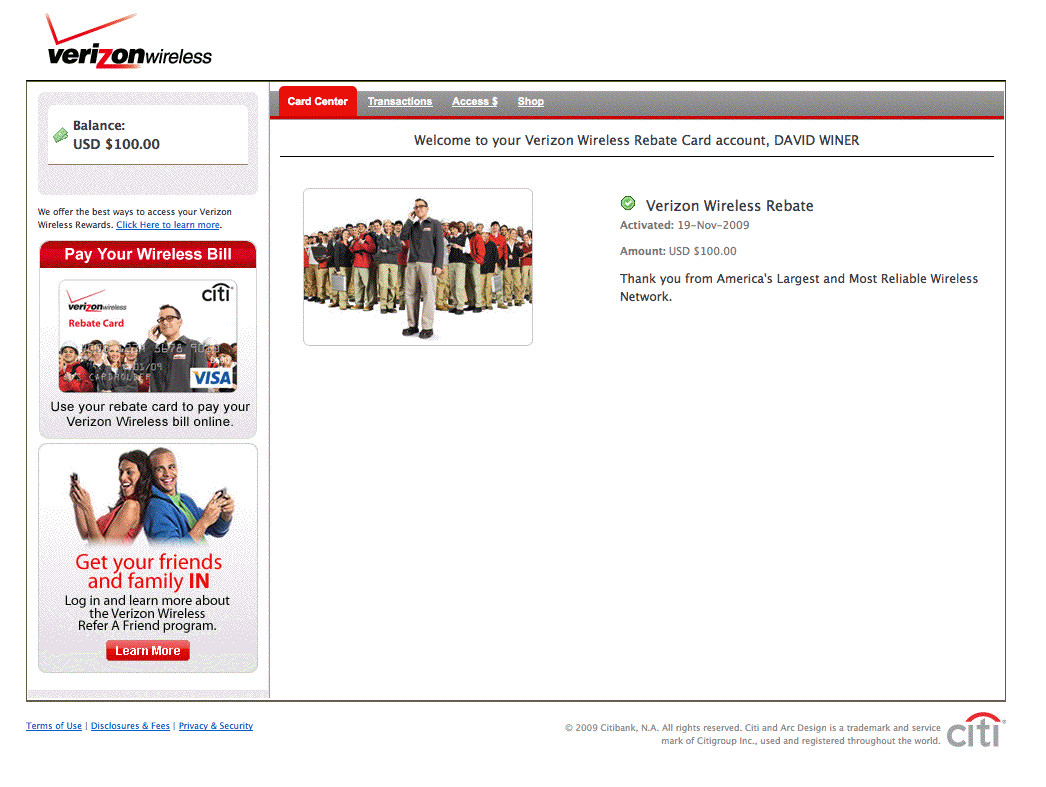
Task: Click the 'Get your friends and family IN' text
Action: (x=148, y=571)
